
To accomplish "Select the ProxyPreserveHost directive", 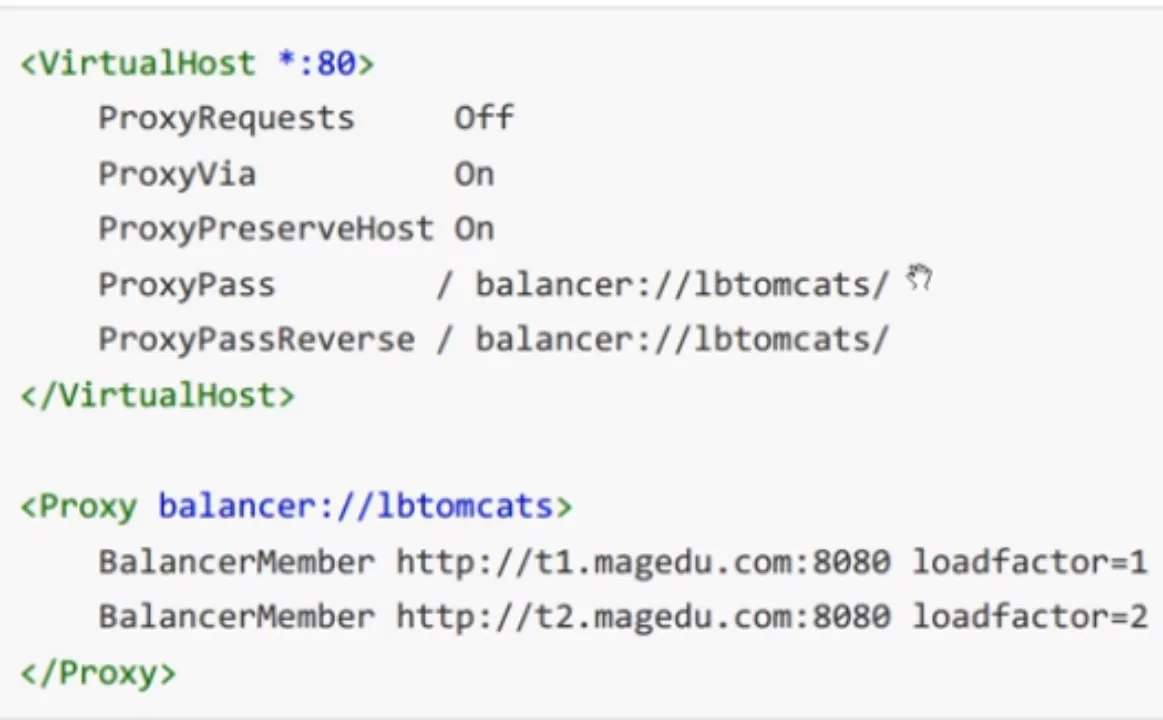I will coord(266,229).
